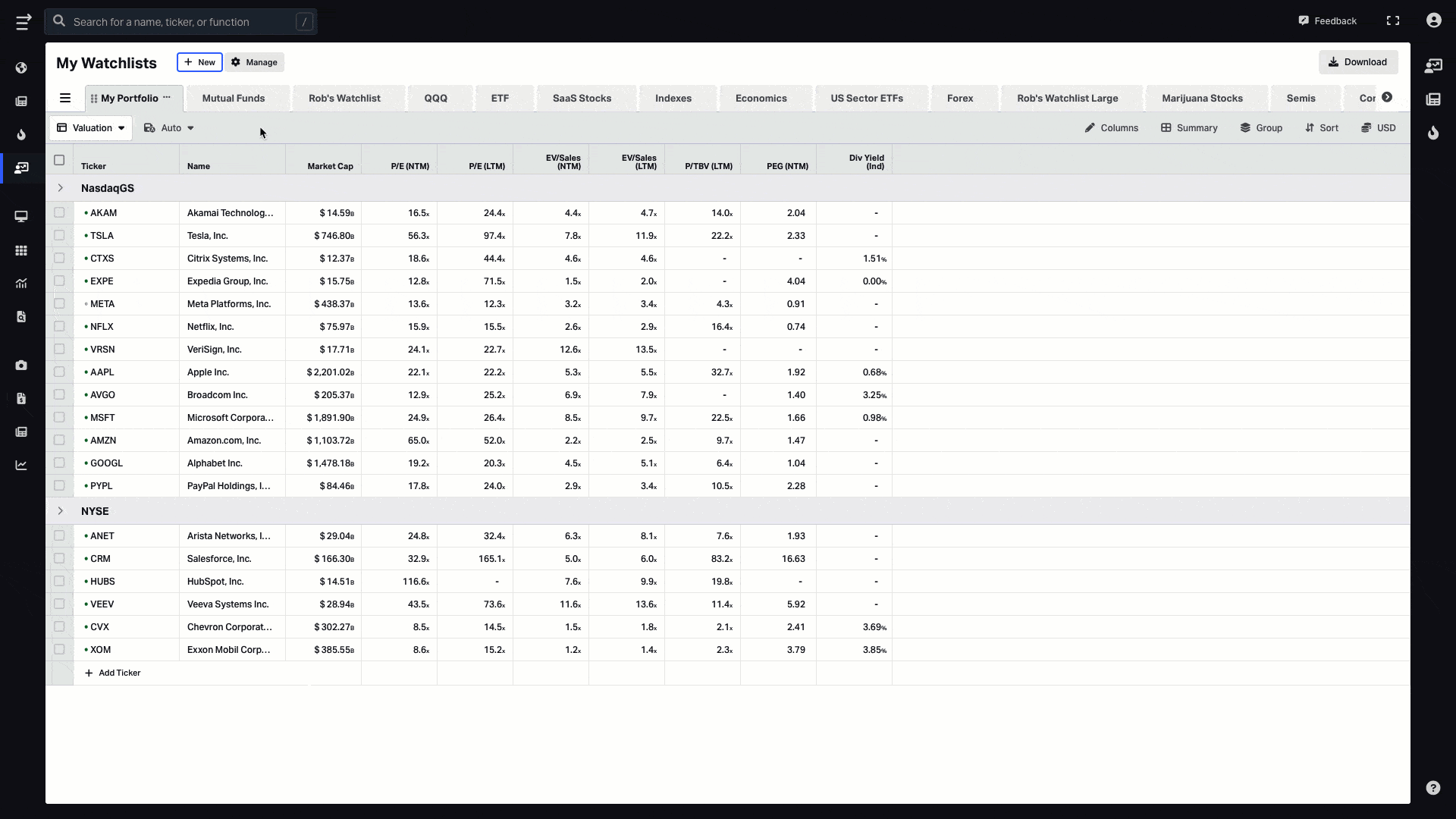The height and width of the screenshot is (819, 1456).
Task: Open the watchlist list hamburger icon
Action: coord(65,98)
